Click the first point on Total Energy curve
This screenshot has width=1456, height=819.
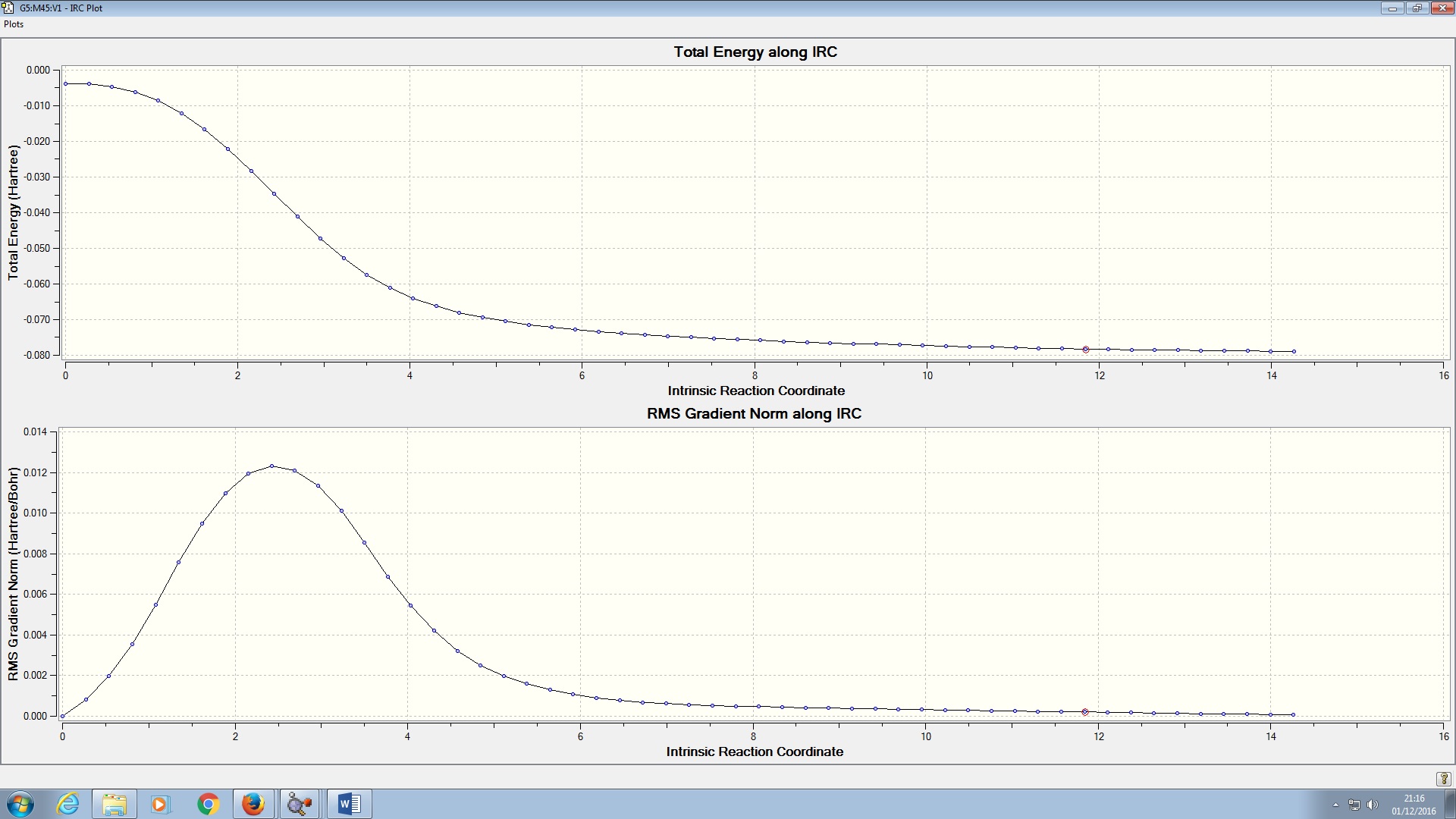(x=66, y=84)
